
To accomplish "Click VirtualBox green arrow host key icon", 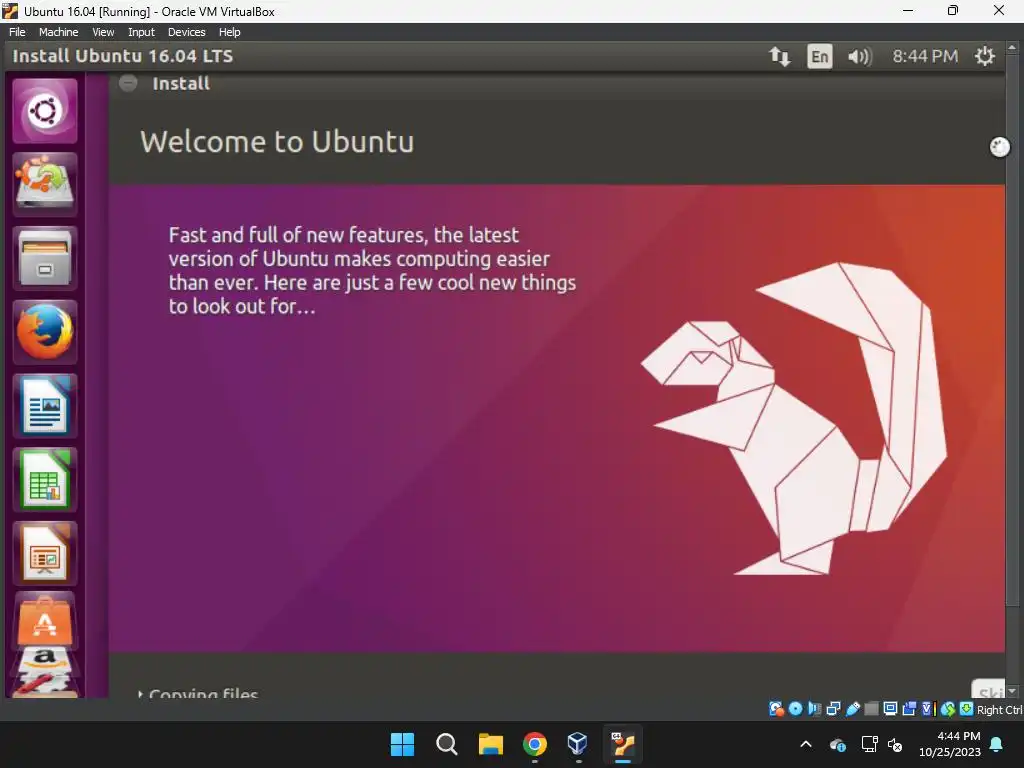I will click(x=967, y=709).
